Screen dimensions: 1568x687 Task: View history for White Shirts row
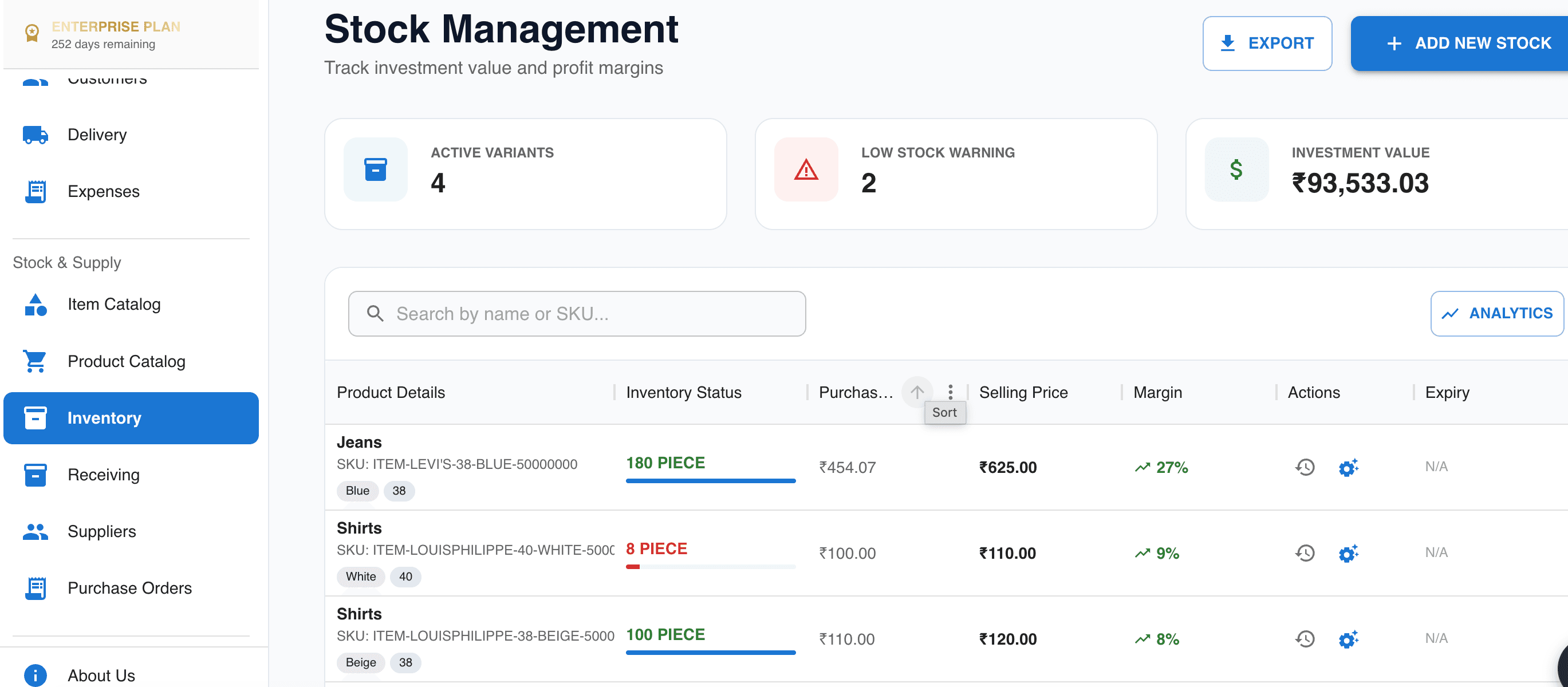(1305, 553)
